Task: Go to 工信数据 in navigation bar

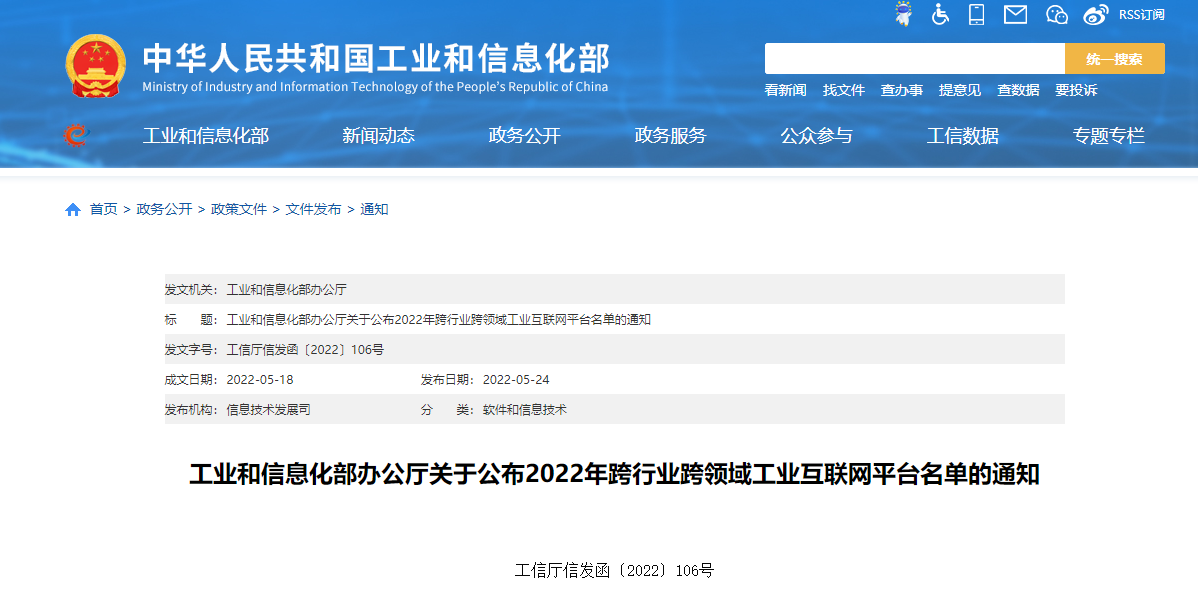Action: (962, 136)
